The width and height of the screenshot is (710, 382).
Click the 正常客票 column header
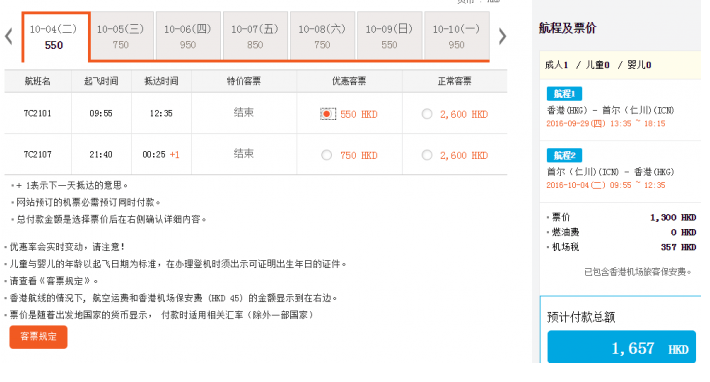tap(455, 81)
